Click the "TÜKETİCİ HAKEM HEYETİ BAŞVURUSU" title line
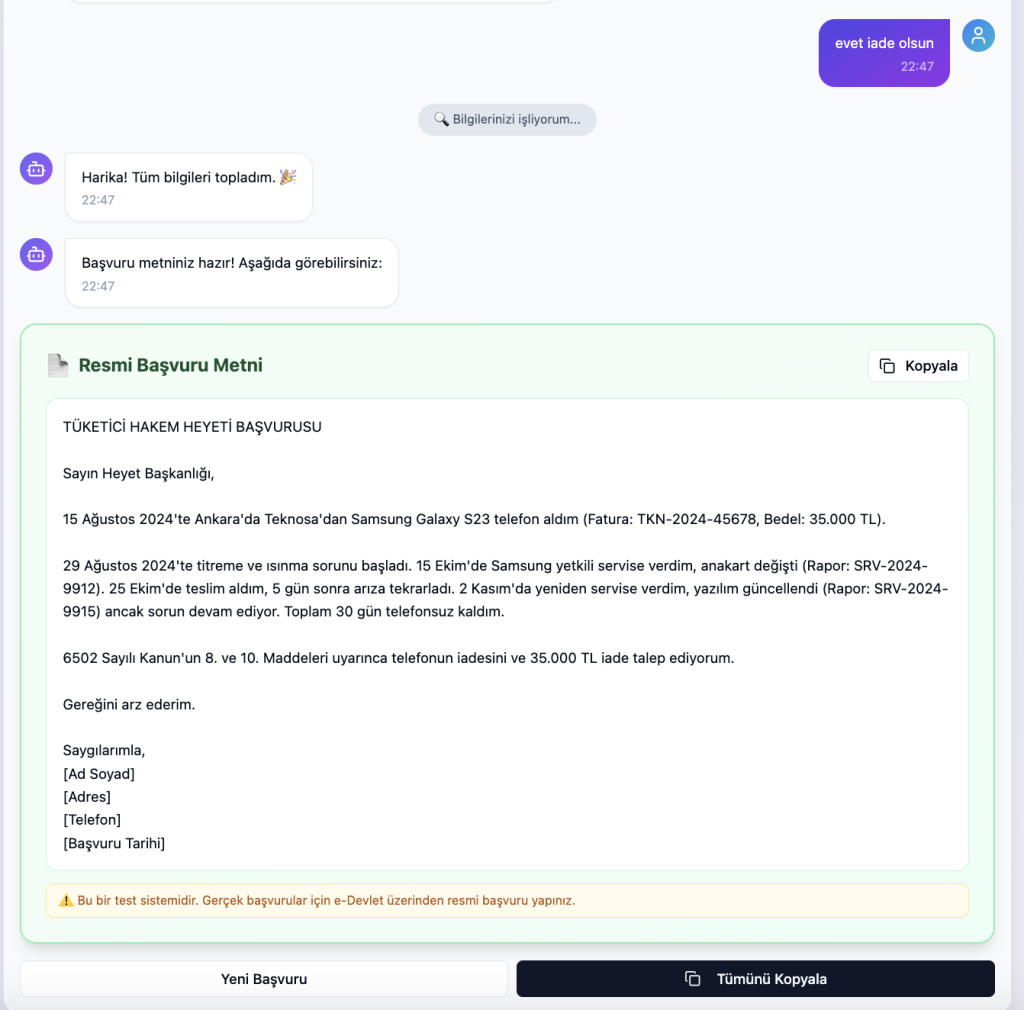 pos(192,427)
